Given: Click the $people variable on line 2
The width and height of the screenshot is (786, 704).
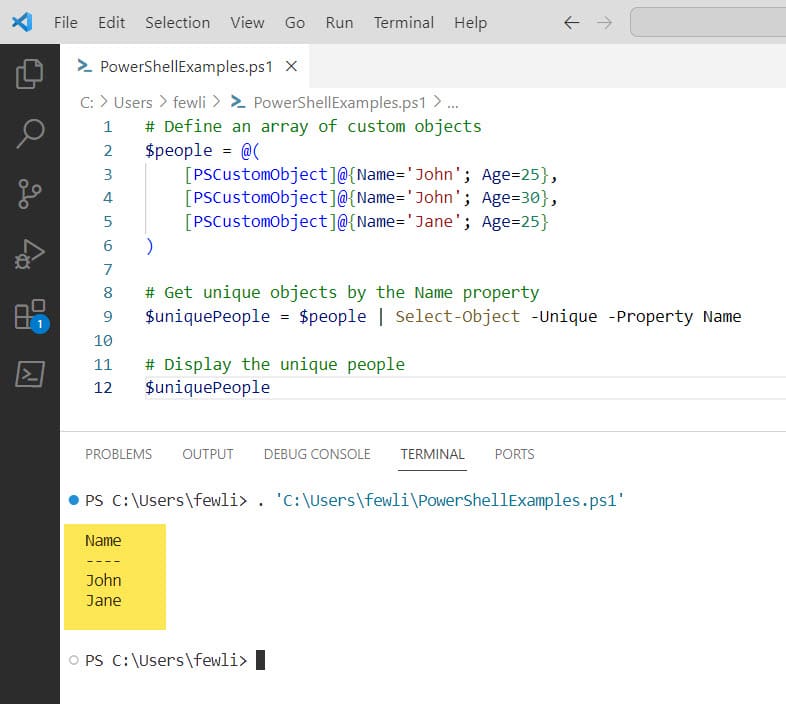Looking at the screenshot, I should 178,150.
